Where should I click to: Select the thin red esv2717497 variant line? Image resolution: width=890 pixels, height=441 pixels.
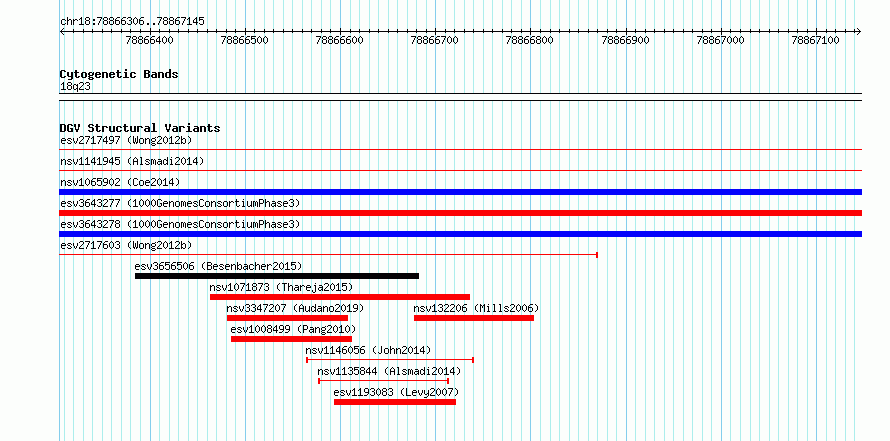[x=461, y=150]
